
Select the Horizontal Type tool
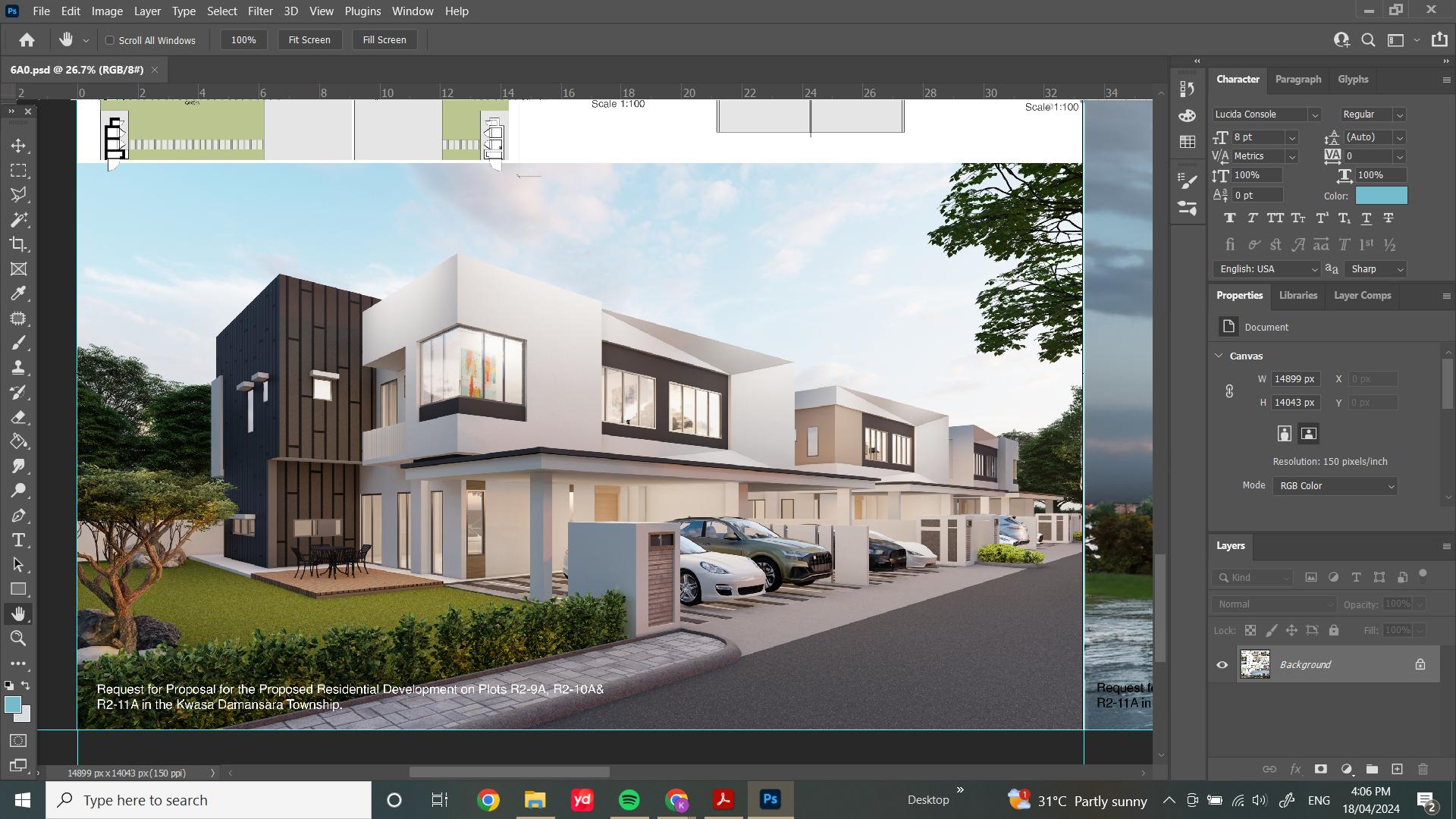pyautogui.click(x=19, y=540)
